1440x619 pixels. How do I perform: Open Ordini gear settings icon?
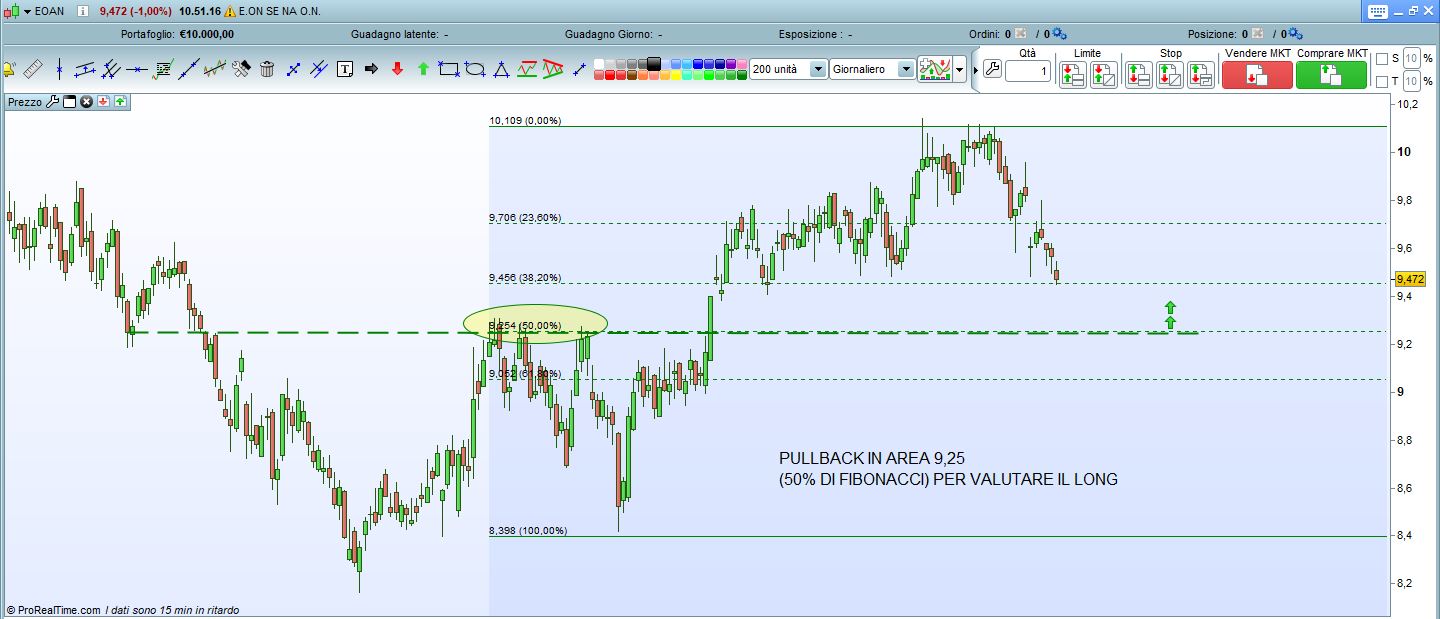pyautogui.click(x=1059, y=33)
